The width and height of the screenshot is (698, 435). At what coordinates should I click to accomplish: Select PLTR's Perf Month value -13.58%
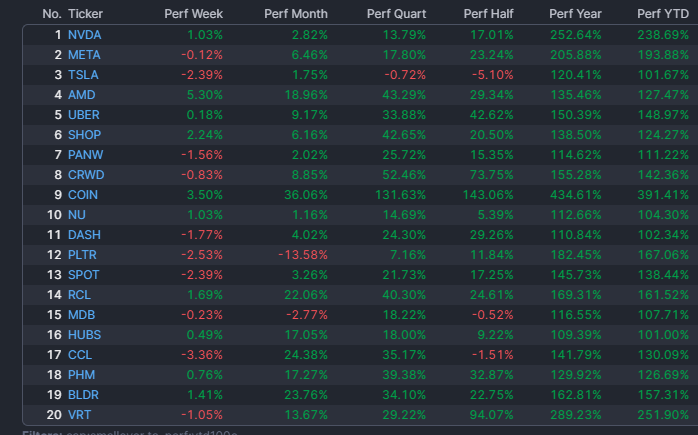click(303, 255)
